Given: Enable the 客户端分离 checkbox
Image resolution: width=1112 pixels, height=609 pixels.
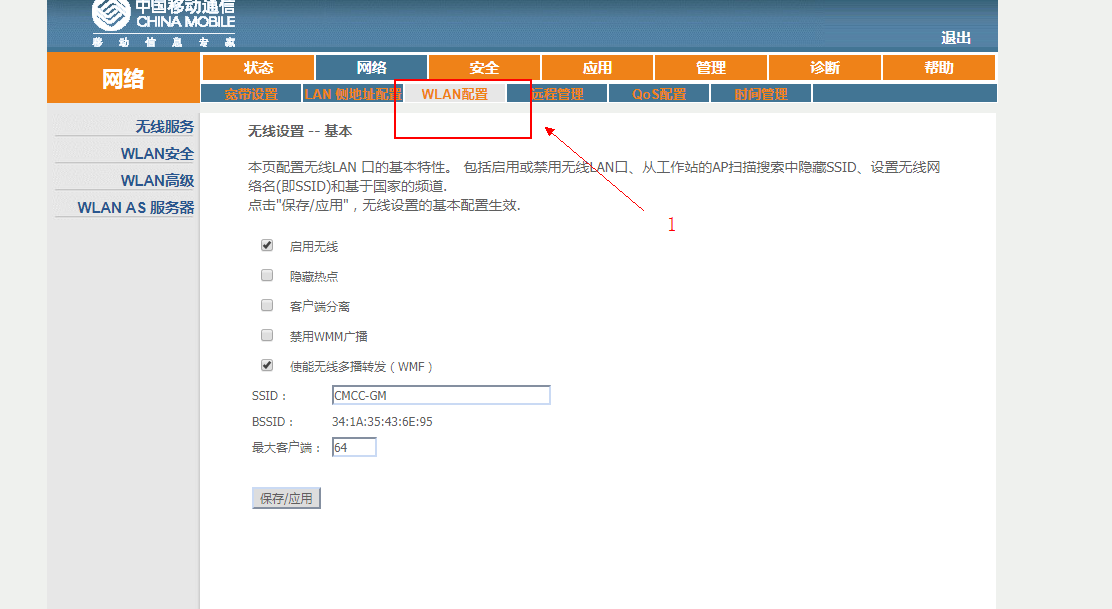Looking at the screenshot, I should click(267, 305).
